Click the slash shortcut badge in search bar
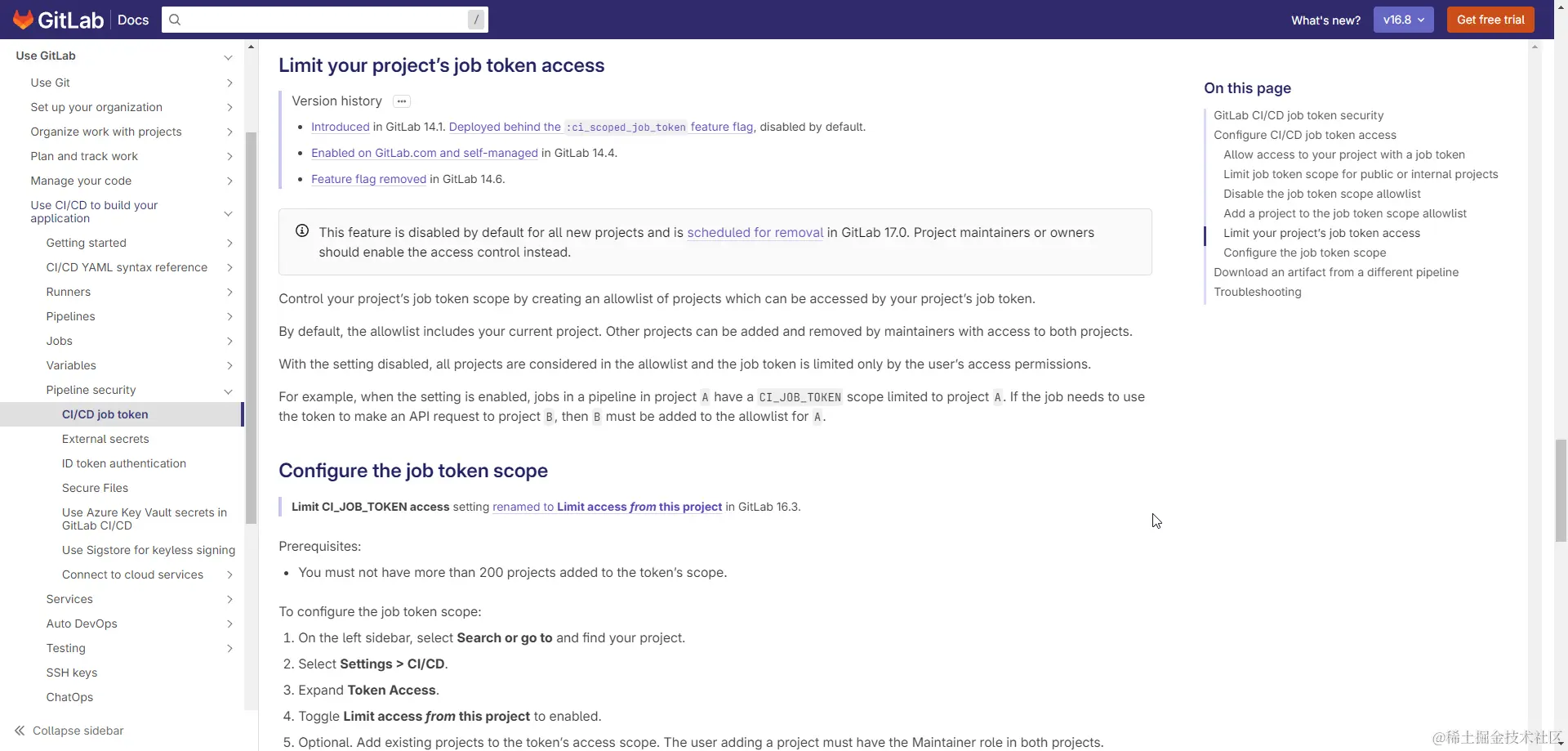 (x=475, y=20)
